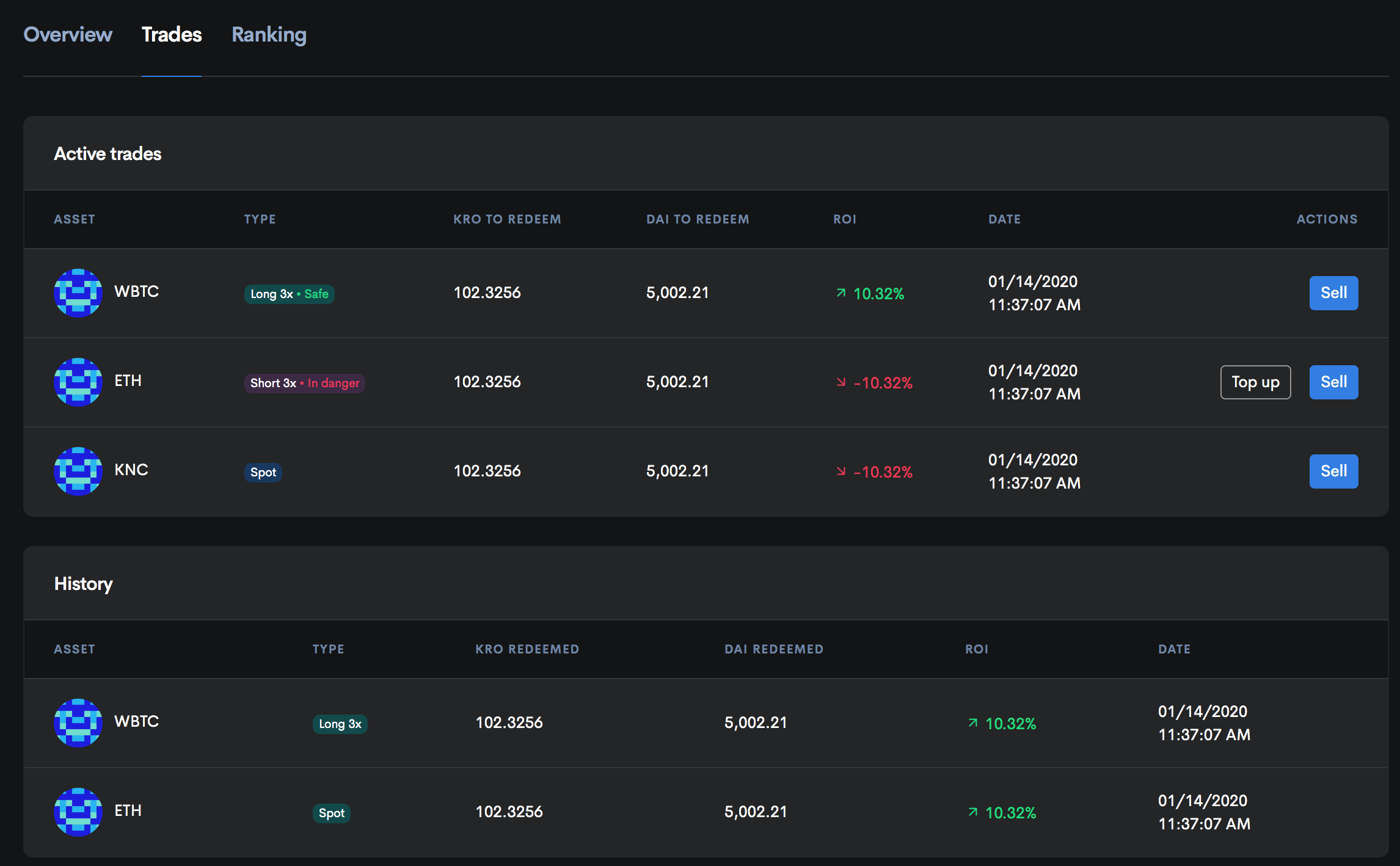The height and width of the screenshot is (866, 1400).
Task: Click the ETH asset icon in Active trades
Action: point(78,382)
